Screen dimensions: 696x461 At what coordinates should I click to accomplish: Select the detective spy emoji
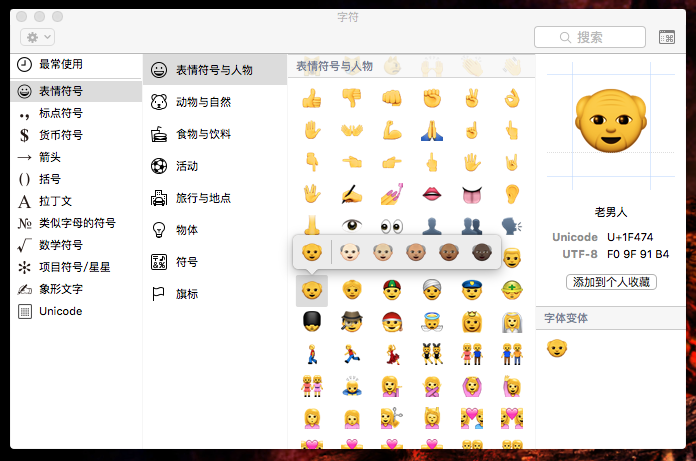point(352,322)
